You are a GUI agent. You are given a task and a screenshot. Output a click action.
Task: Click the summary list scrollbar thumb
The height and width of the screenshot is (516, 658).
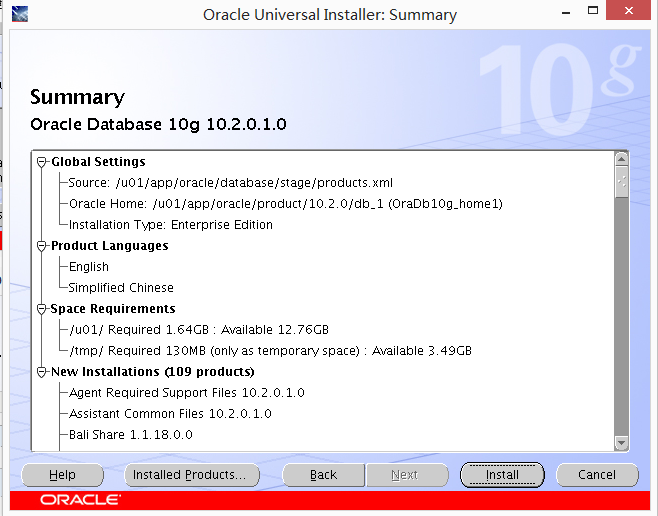pyautogui.click(x=621, y=182)
